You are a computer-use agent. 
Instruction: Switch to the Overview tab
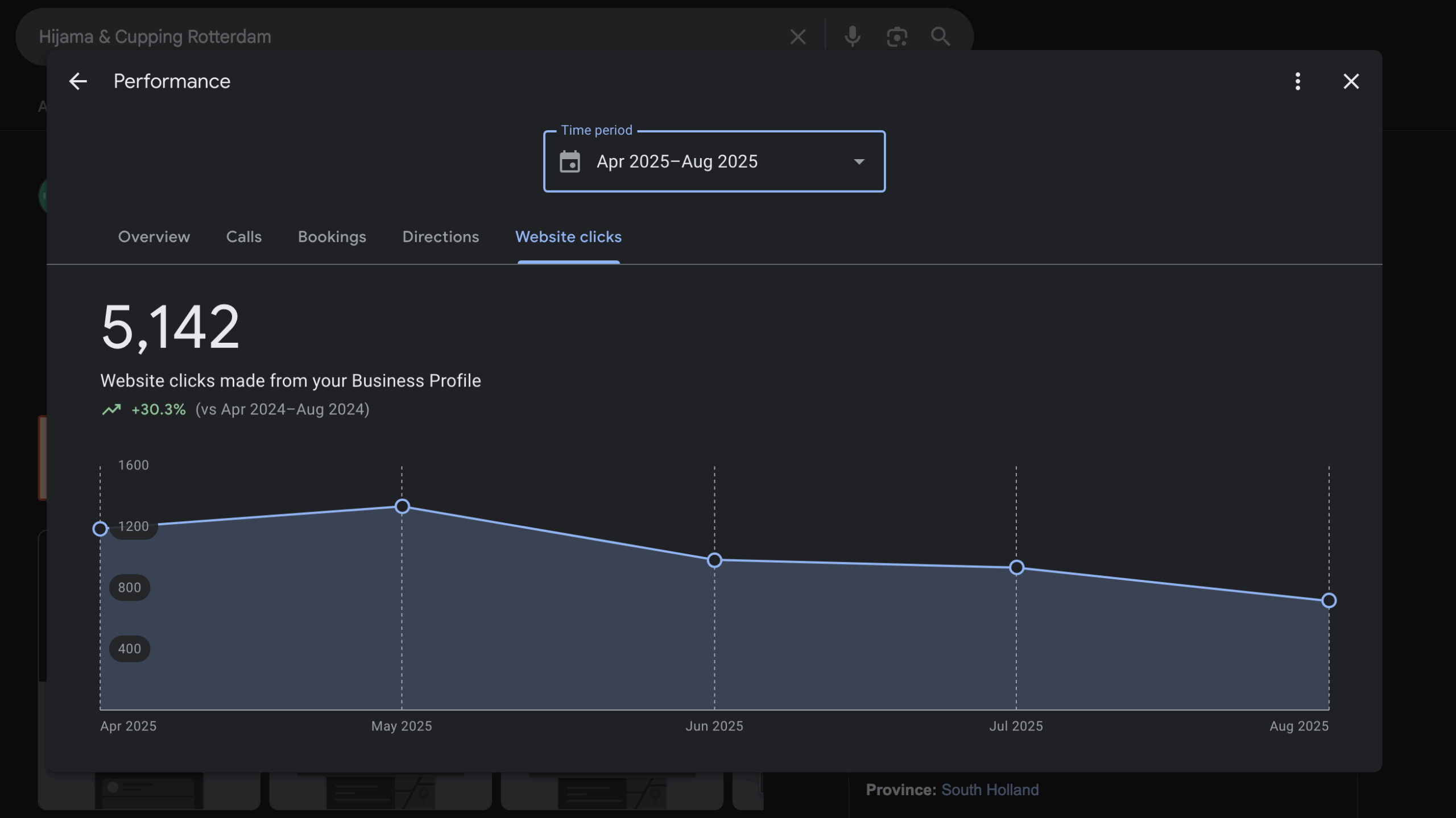click(x=154, y=237)
